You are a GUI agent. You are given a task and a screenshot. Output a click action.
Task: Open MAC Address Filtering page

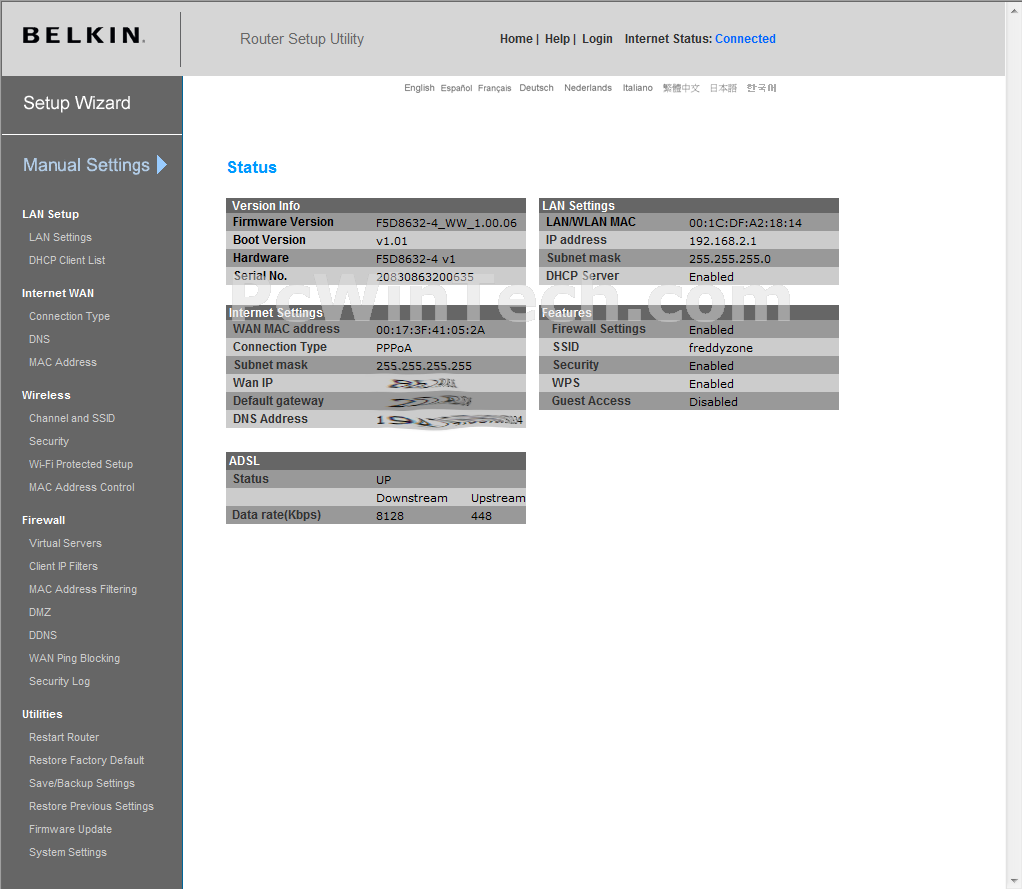[83, 589]
